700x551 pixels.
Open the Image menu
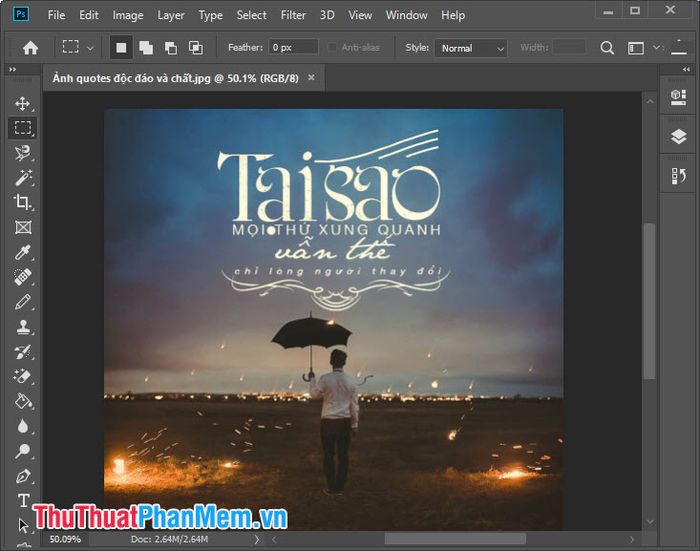(x=128, y=15)
